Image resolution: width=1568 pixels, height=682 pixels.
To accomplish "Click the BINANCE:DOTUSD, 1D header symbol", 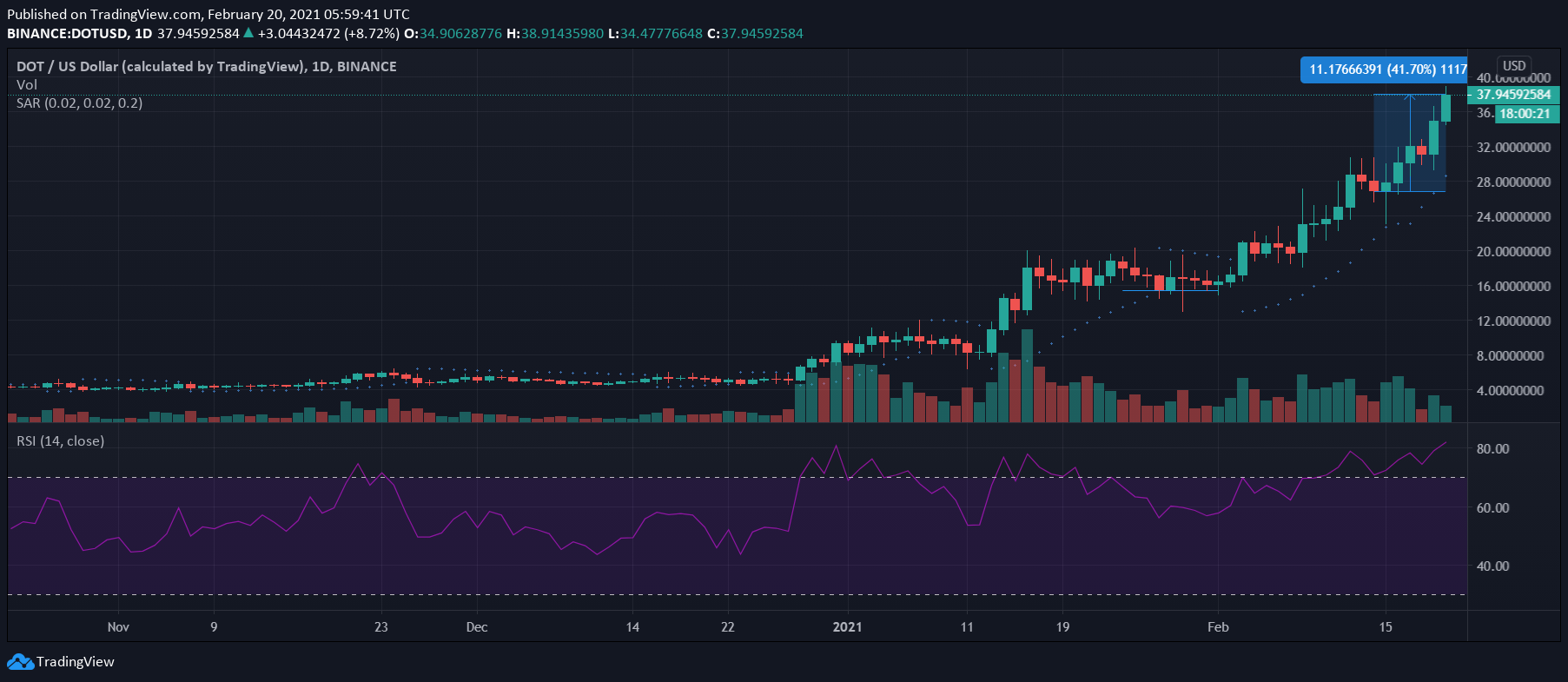I will (x=80, y=34).
